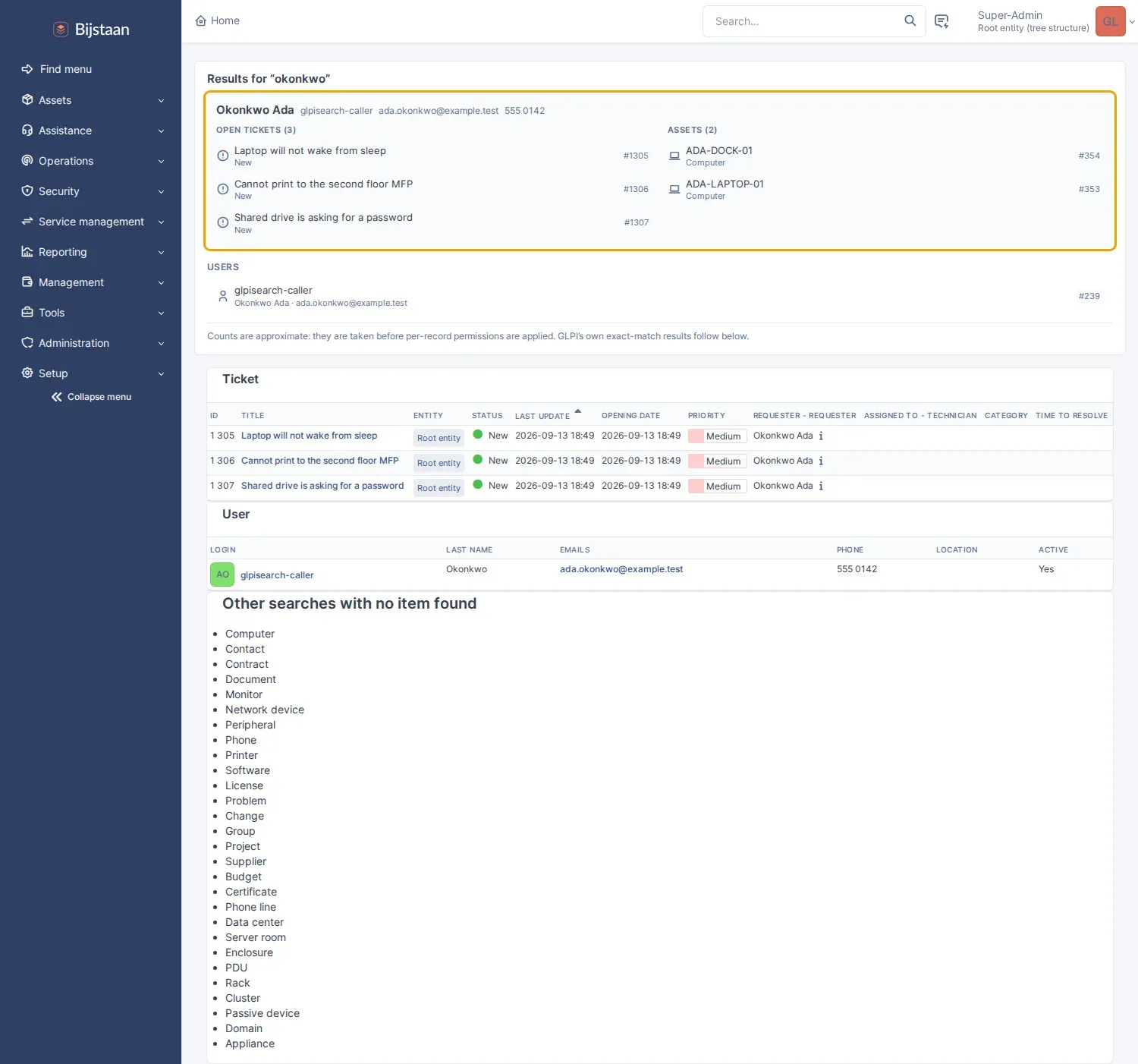Expand the Assets menu chevron
Screen dimensions: 1138x1064
[x=161, y=100]
